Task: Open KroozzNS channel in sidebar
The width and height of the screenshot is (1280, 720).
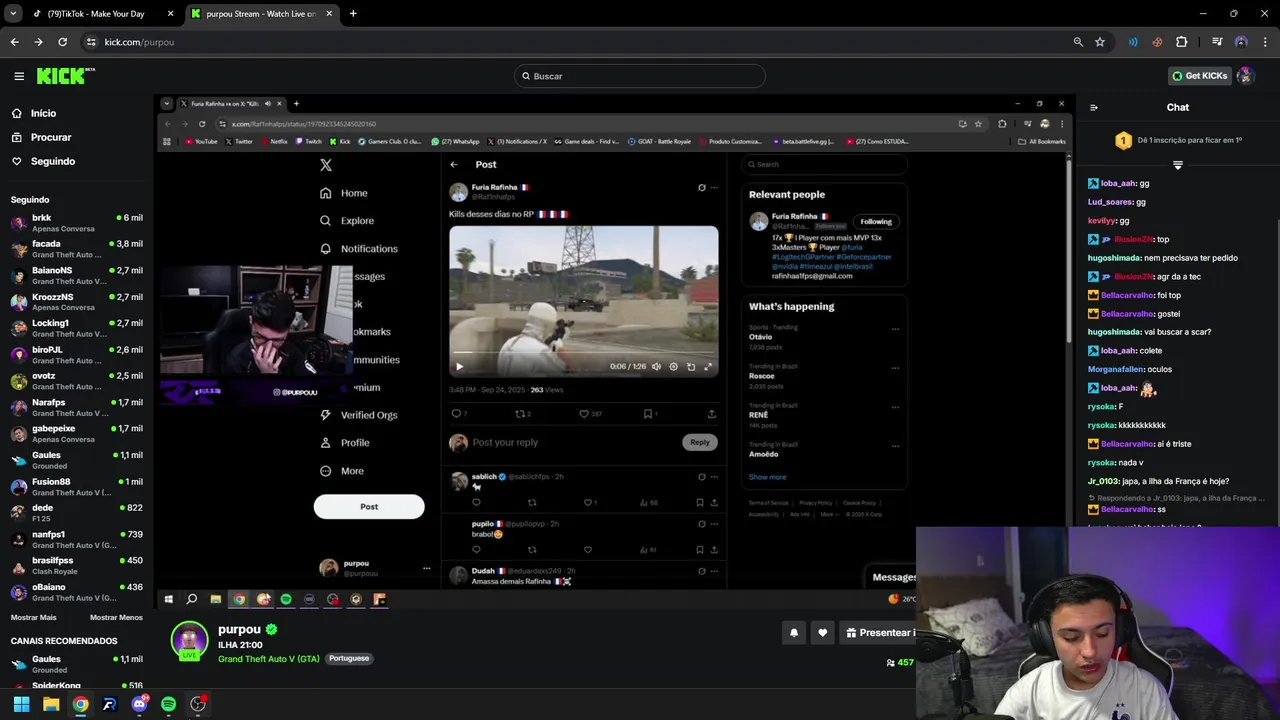Action: [76, 302]
